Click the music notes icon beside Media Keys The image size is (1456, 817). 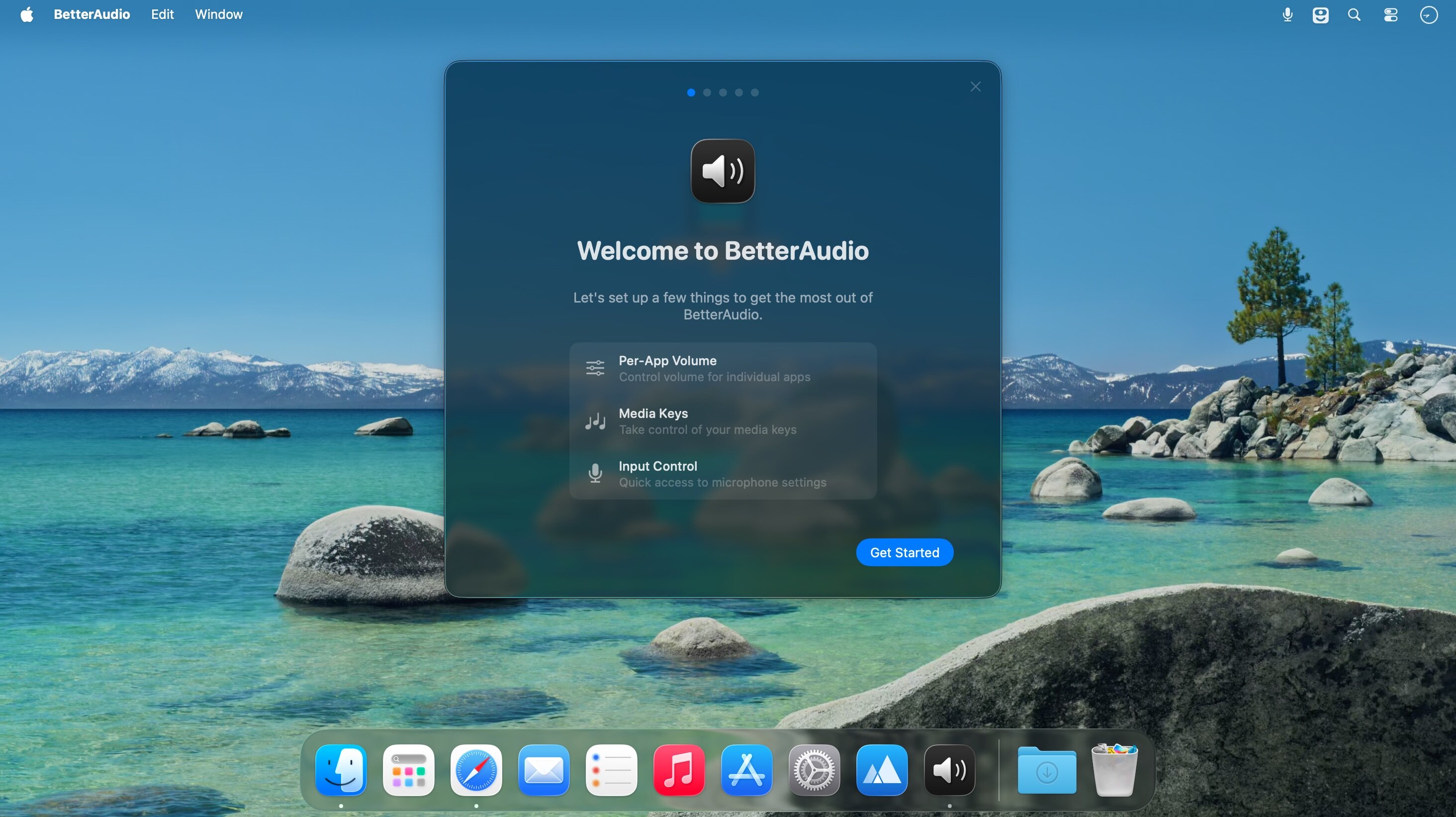coord(595,421)
